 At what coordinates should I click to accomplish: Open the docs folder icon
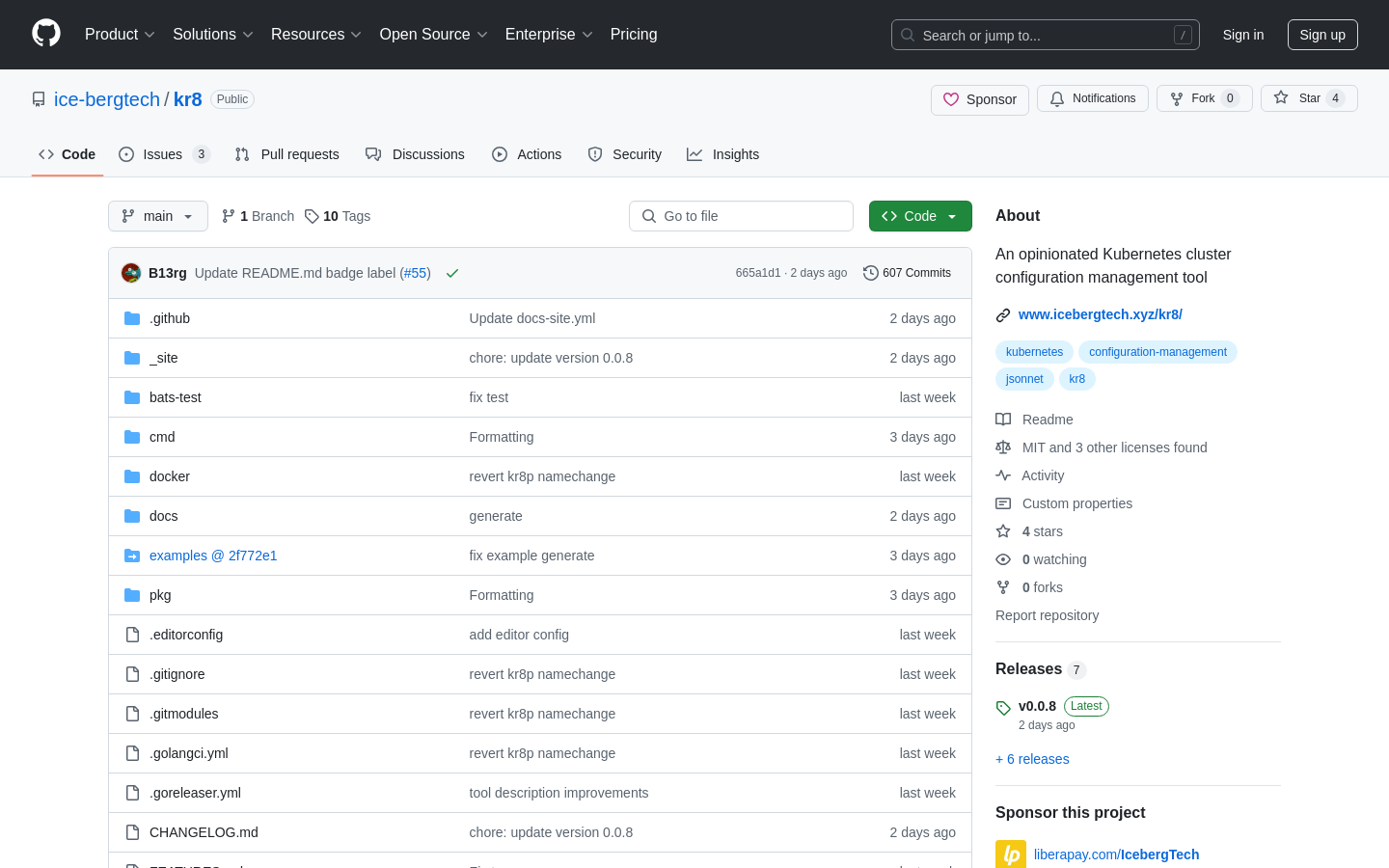coord(132,516)
